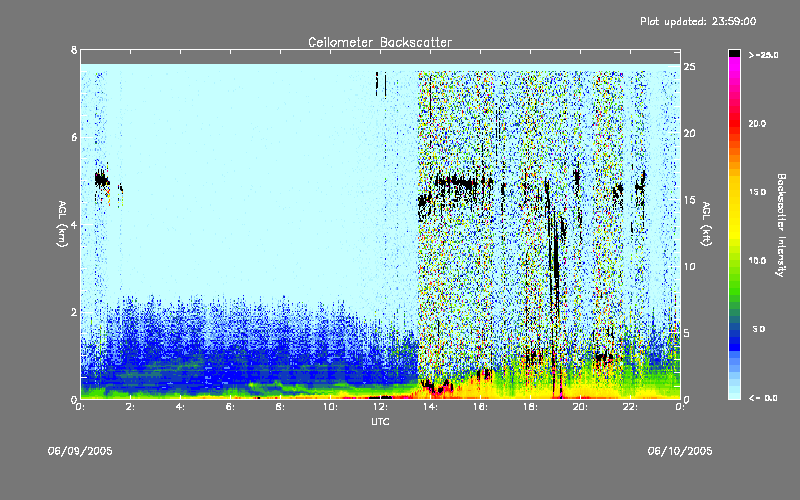Pick the red band of the colorbar
Viewport: 800px width, 500px height.
click(734, 125)
